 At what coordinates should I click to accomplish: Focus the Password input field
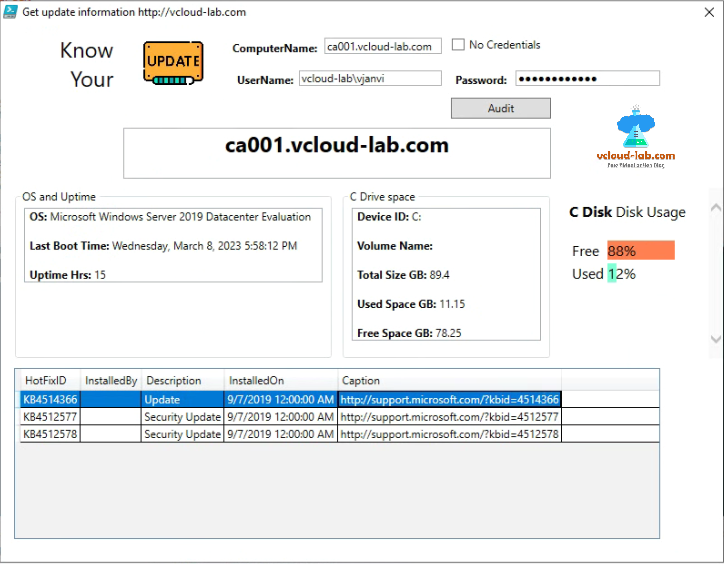tap(587, 78)
